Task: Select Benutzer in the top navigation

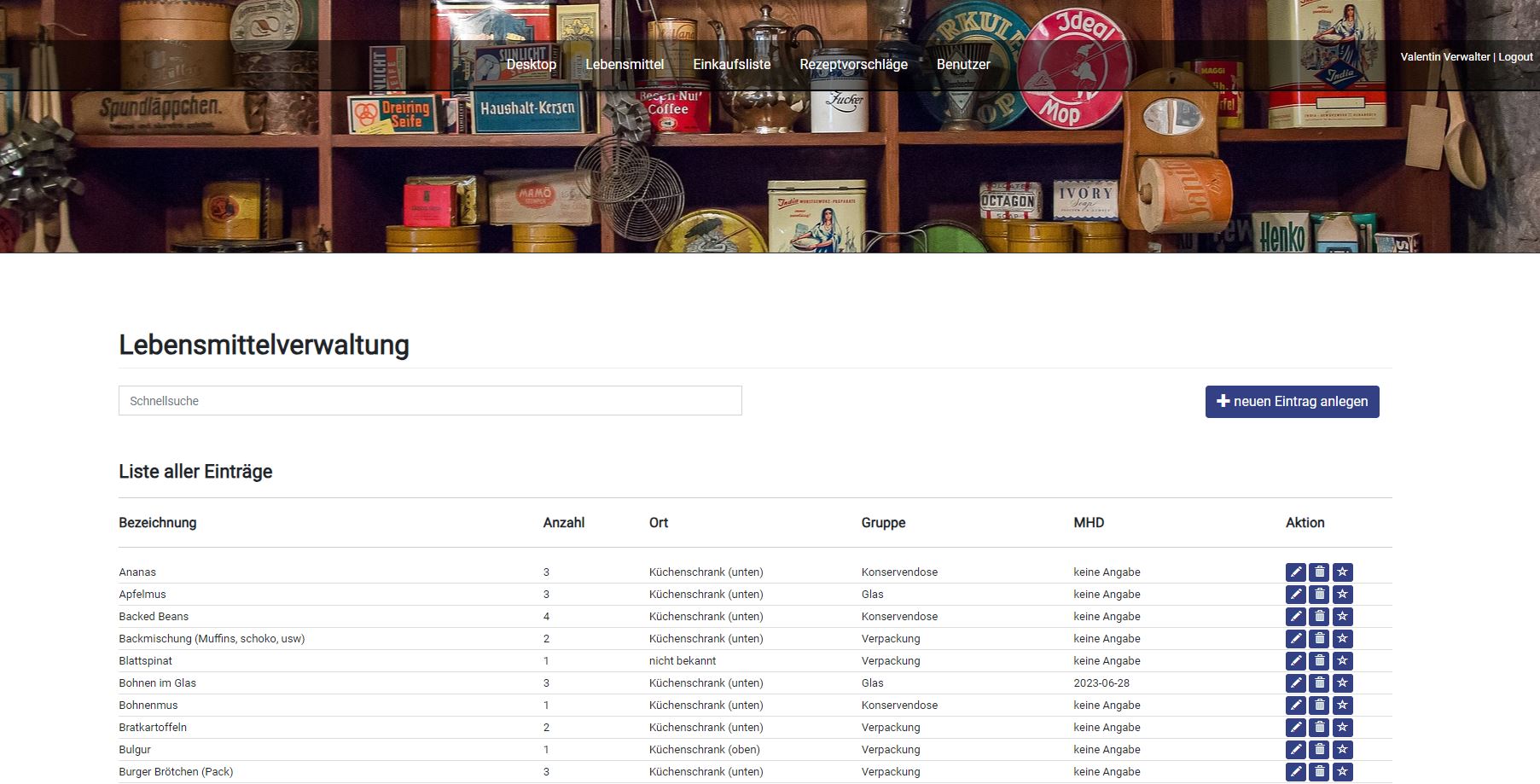Action: click(x=963, y=64)
